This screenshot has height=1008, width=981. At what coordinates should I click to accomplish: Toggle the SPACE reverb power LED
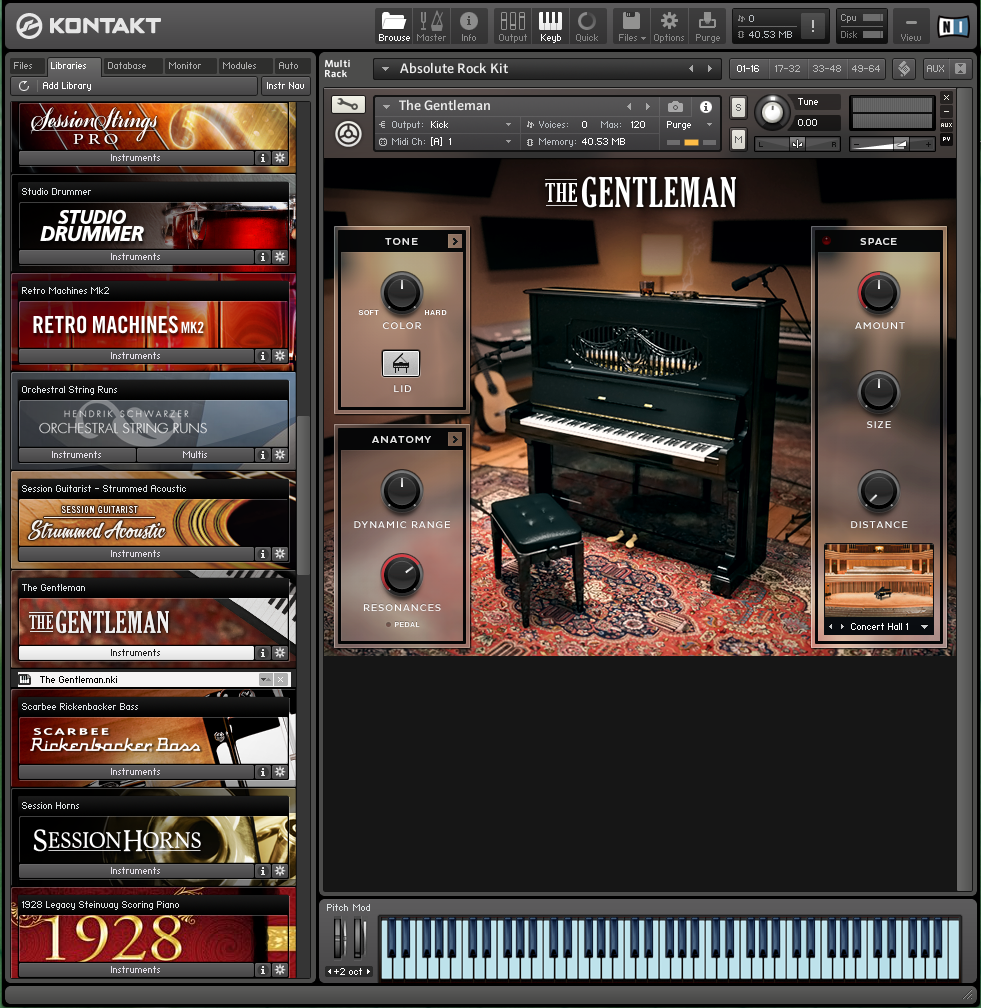(827, 241)
